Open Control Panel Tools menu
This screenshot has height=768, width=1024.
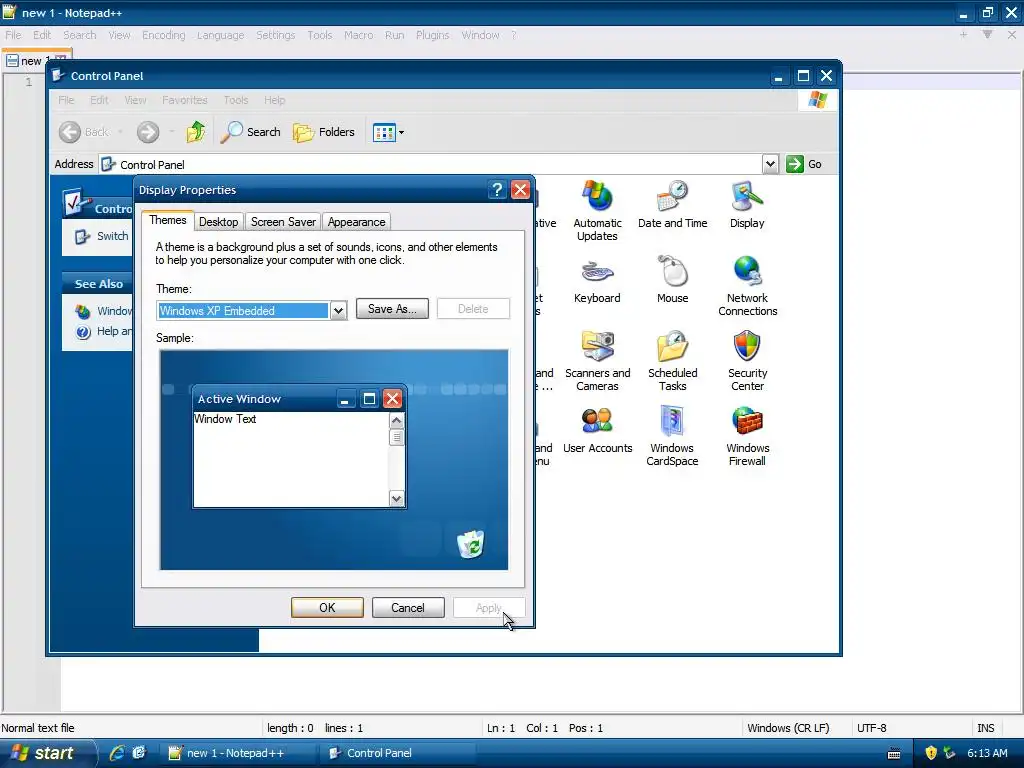(236, 100)
